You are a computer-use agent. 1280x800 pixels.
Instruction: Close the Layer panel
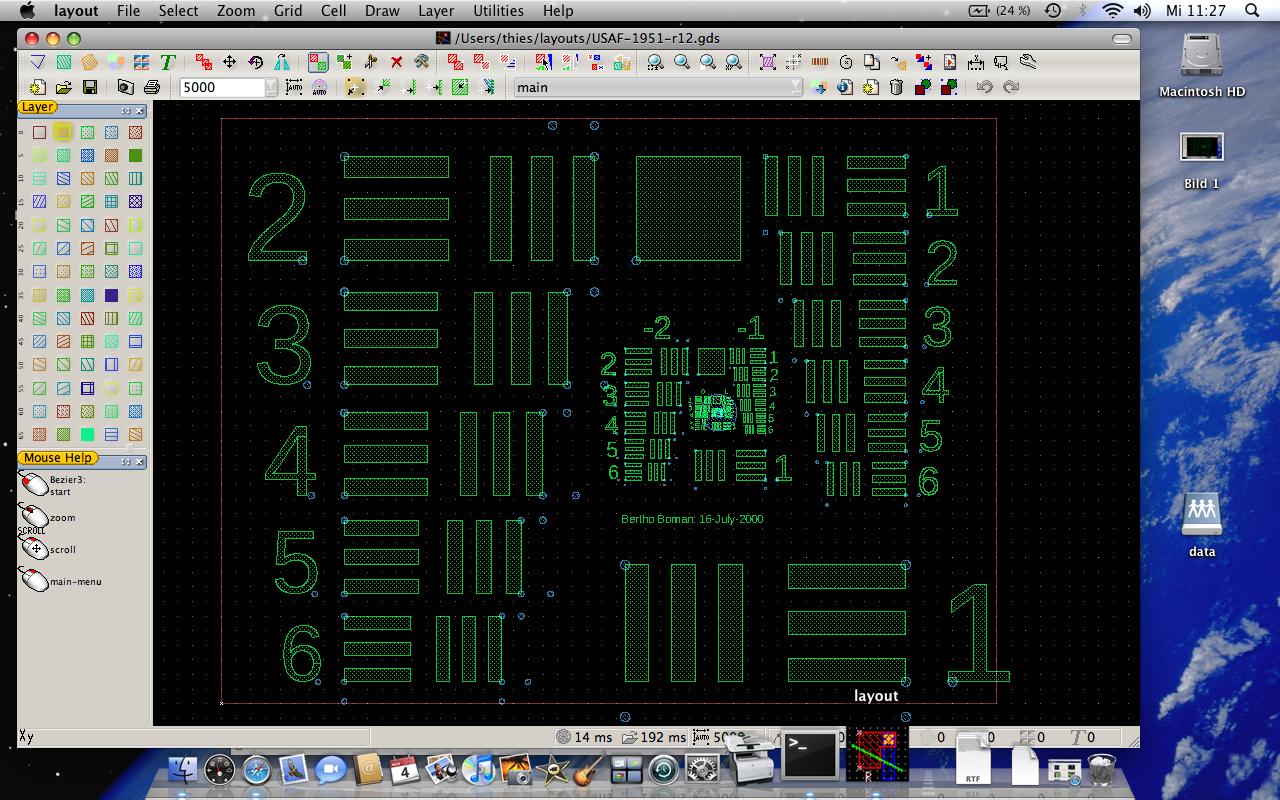(x=140, y=110)
